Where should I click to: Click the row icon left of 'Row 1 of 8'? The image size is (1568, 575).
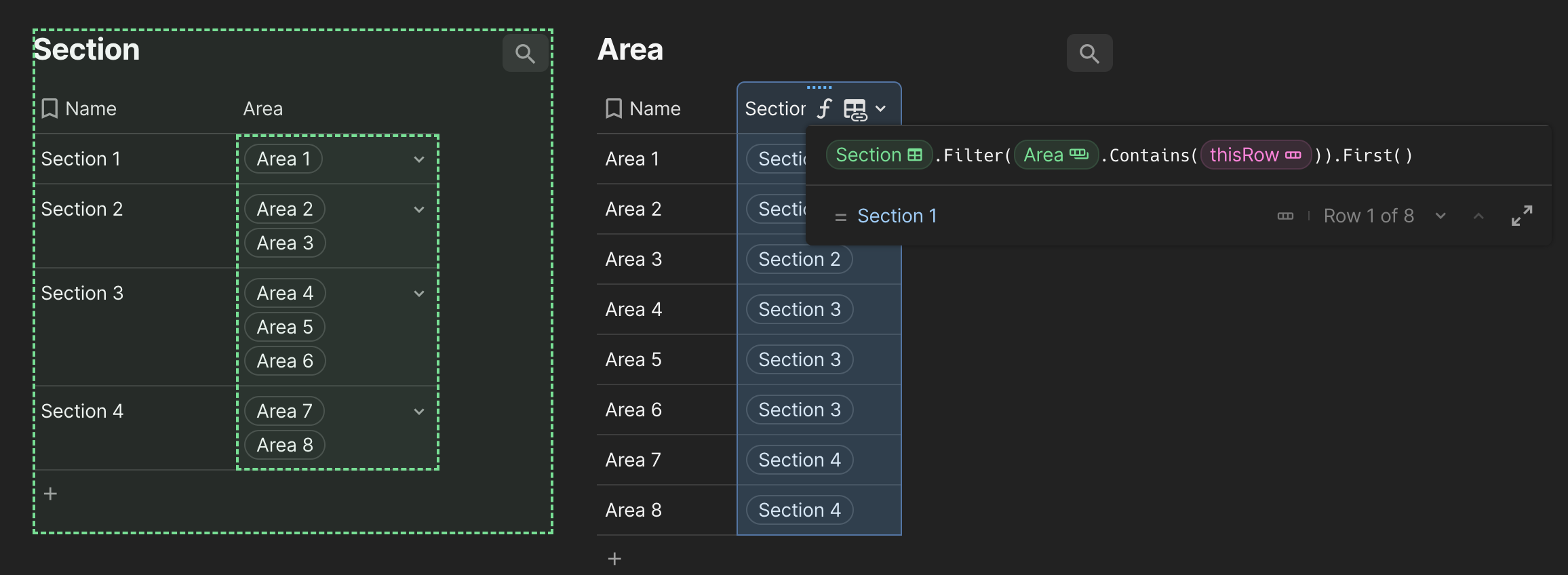(x=1285, y=216)
